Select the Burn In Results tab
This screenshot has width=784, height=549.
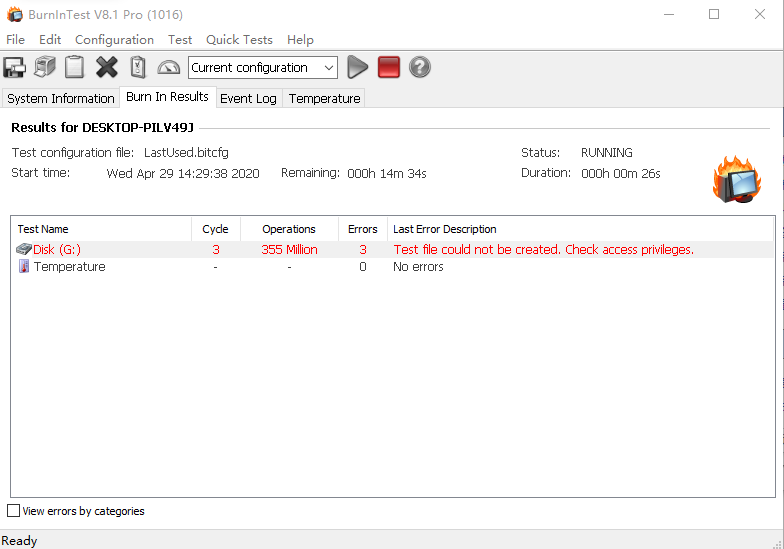[x=168, y=96]
